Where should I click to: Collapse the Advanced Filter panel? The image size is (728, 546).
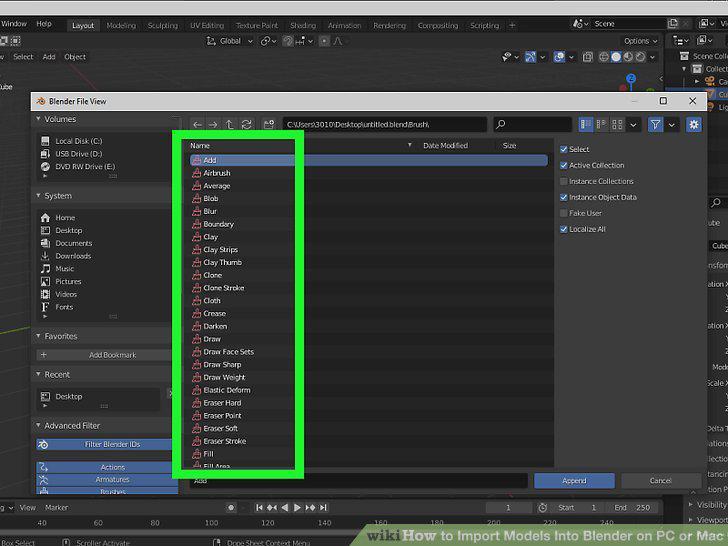39,426
